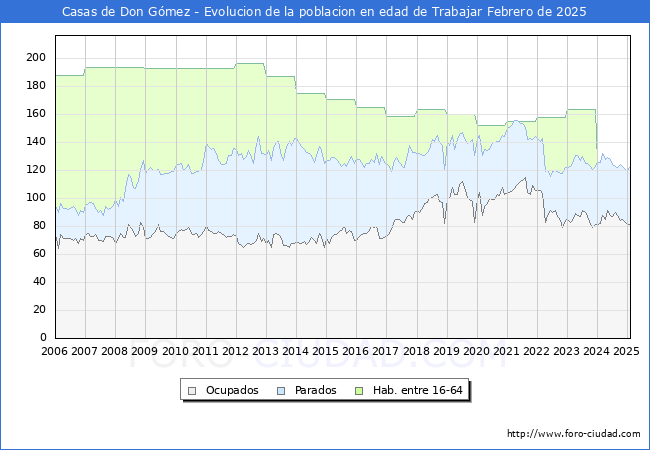Click the 2009 x-axis label
The width and height of the screenshot is (650, 450).
(x=145, y=351)
